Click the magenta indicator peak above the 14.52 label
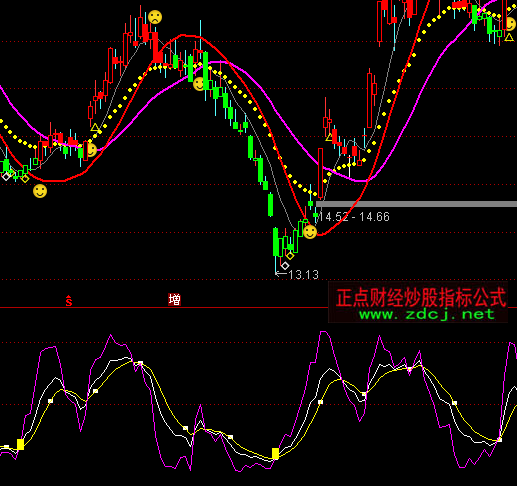This screenshot has width=517, height=486. click(323, 332)
